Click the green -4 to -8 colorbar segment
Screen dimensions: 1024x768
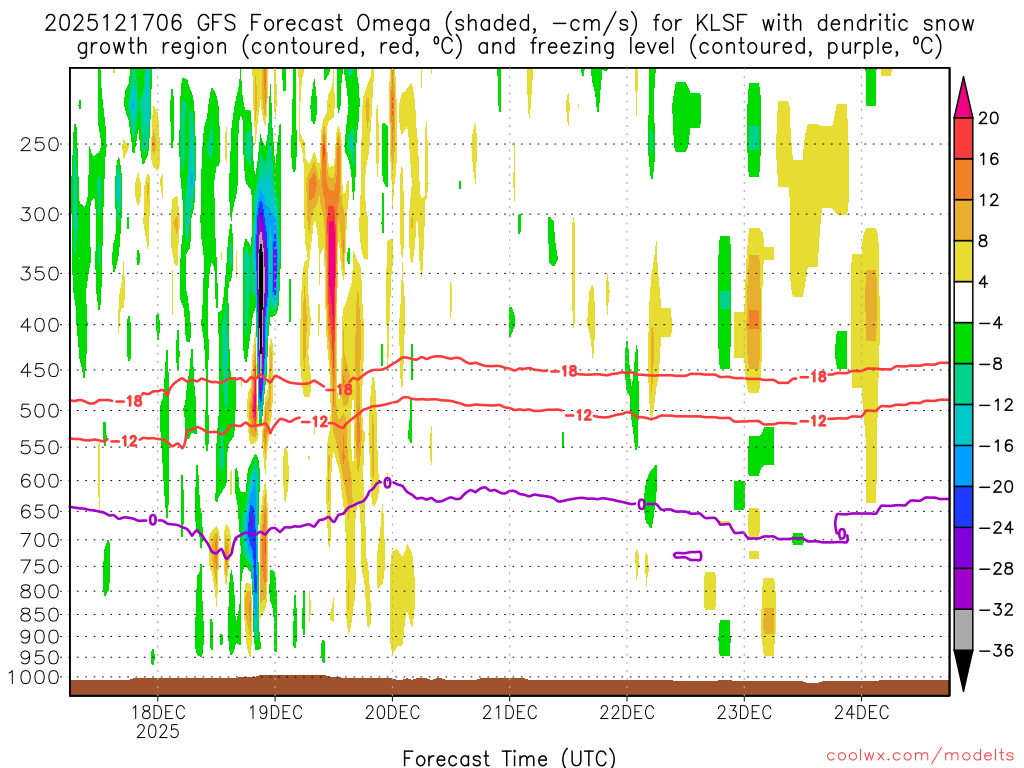pos(963,344)
